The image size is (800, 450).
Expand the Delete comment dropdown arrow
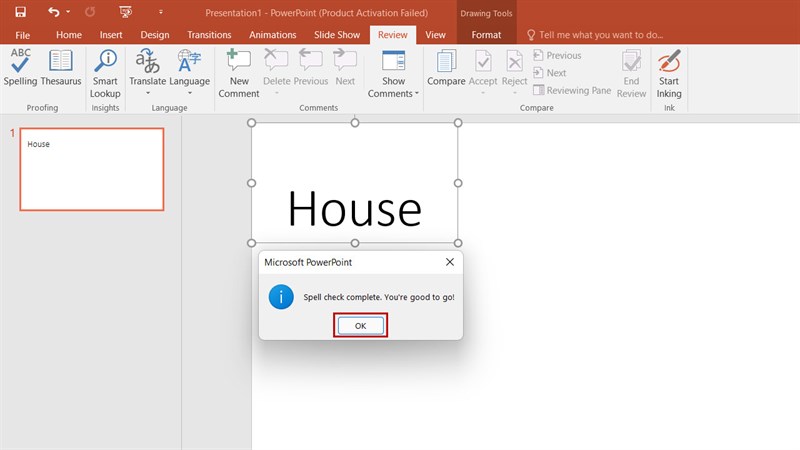[x=277, y=93]
